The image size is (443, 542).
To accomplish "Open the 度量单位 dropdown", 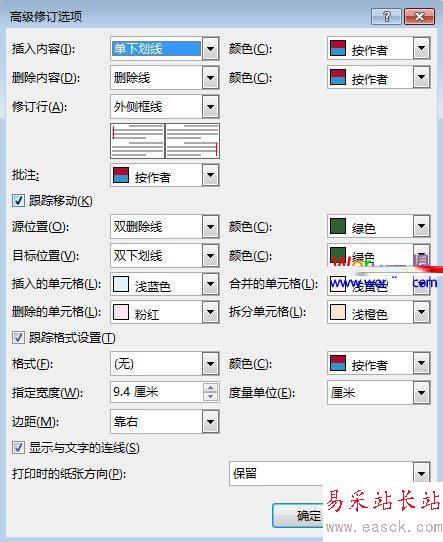I will coord(421,393).
